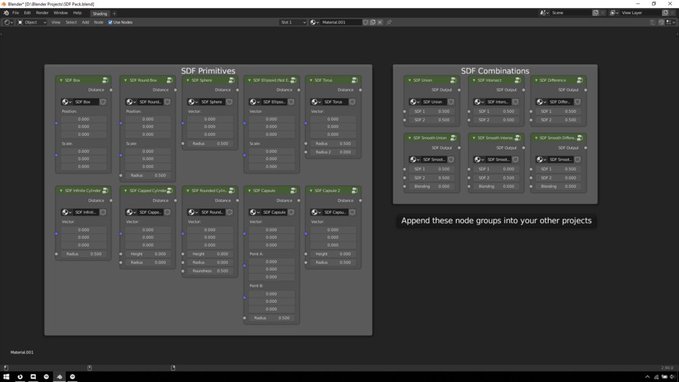
Task: Toggle the Use Nodes checkbox
Action: pyautogui.click(x=110, y=22)
